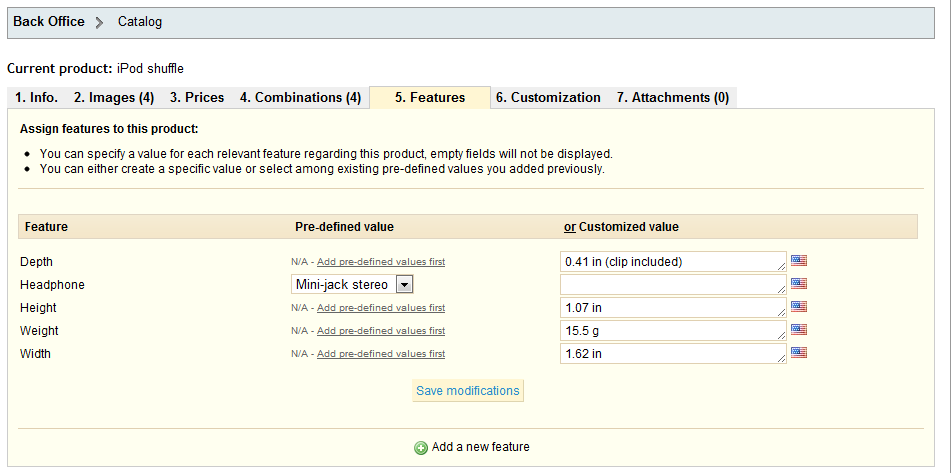Focus the Weight customized value field
The height and width of the screenshot is (473, 951).
click(x=673, y=330)
